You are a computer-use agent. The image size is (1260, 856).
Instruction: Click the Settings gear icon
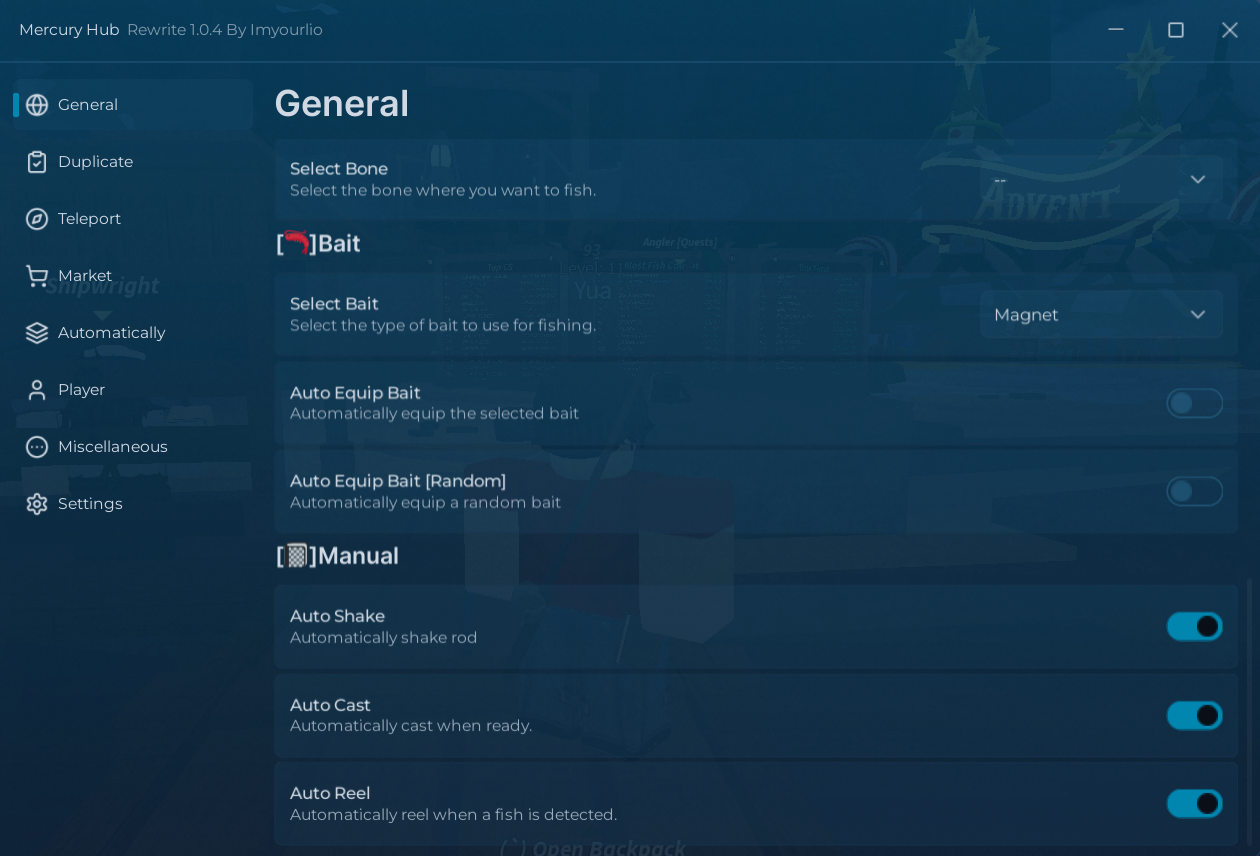[x=37, y=504]
